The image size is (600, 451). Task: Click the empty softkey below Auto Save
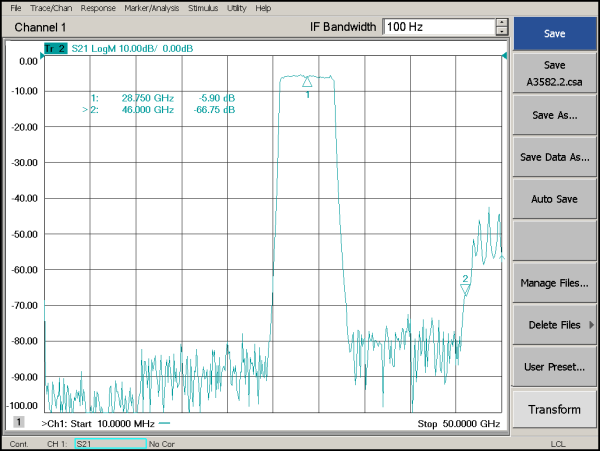click(x=554, y=241)
